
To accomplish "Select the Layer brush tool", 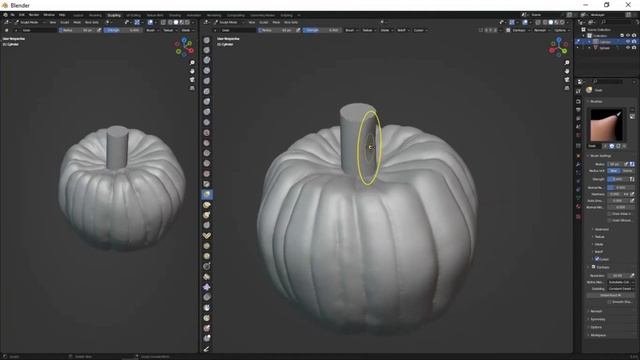I will pos(207,91).
